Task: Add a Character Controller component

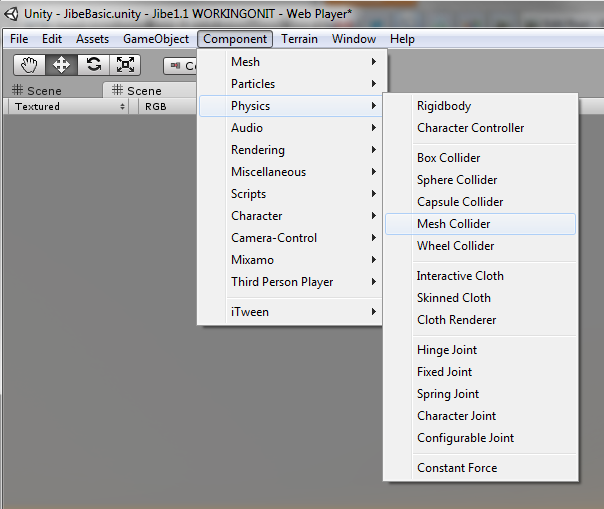Action: pyautogui.click(x=470, y=128)
